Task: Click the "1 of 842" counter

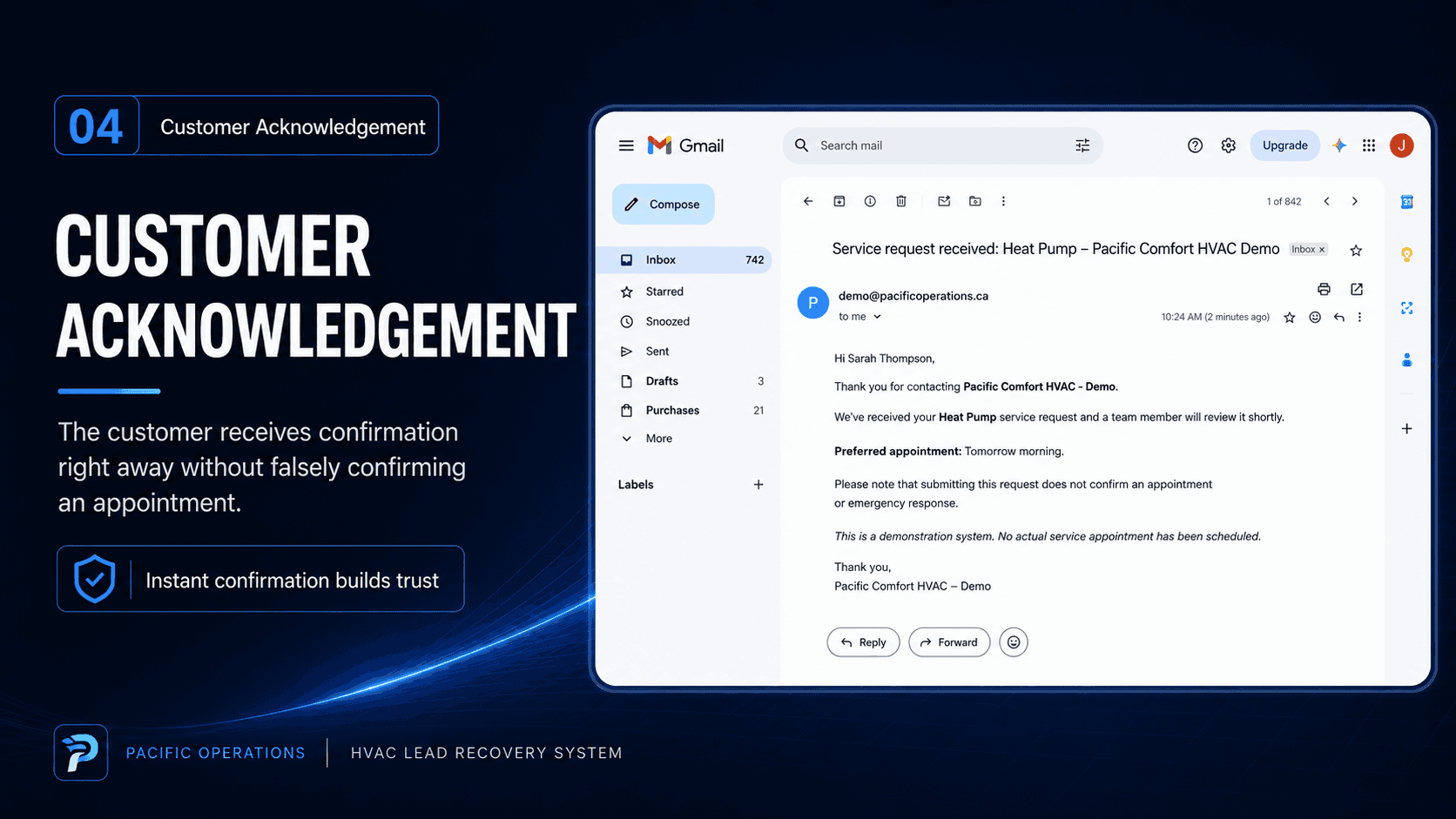Action: click(x=1284, y=202)
